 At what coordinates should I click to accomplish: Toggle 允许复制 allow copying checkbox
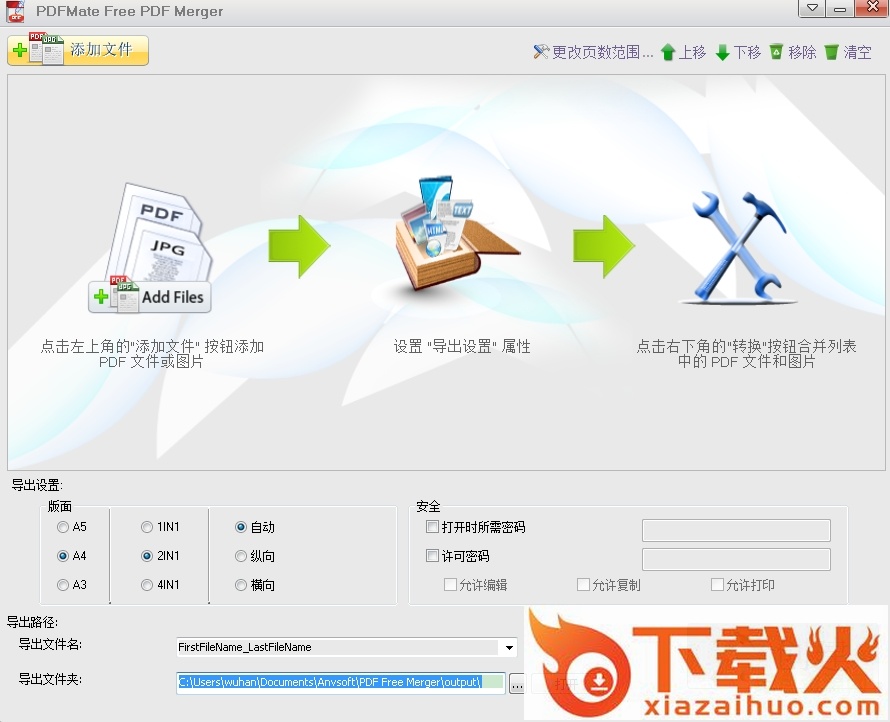pos(583,585)
